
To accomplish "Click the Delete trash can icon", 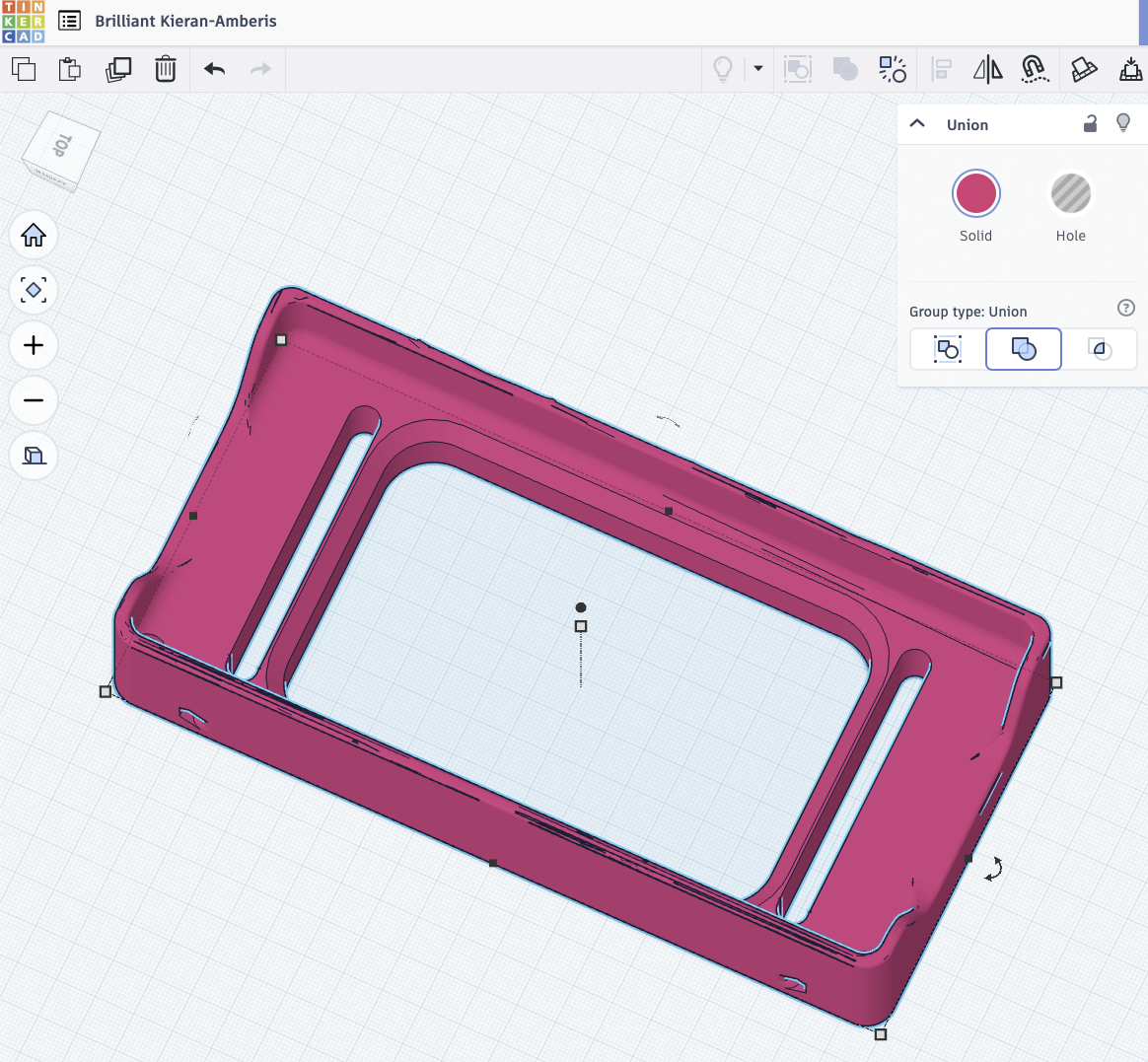I will pos(166,69).
